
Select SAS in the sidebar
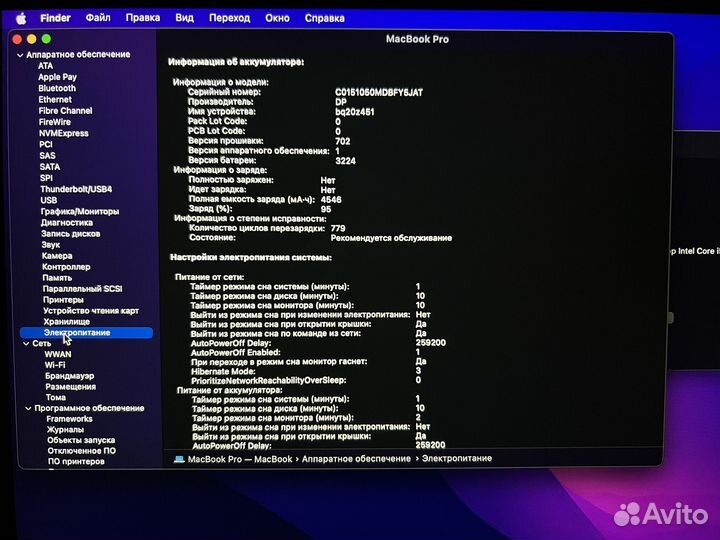click(47, 156)
